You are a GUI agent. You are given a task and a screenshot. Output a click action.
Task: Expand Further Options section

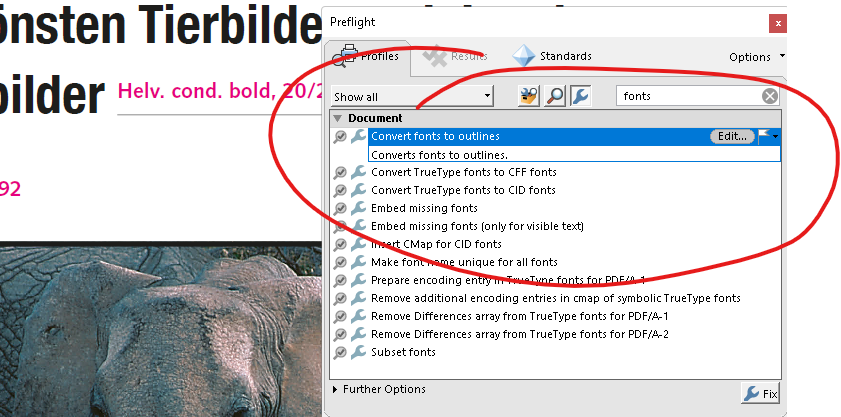click(x=379, y=389)
